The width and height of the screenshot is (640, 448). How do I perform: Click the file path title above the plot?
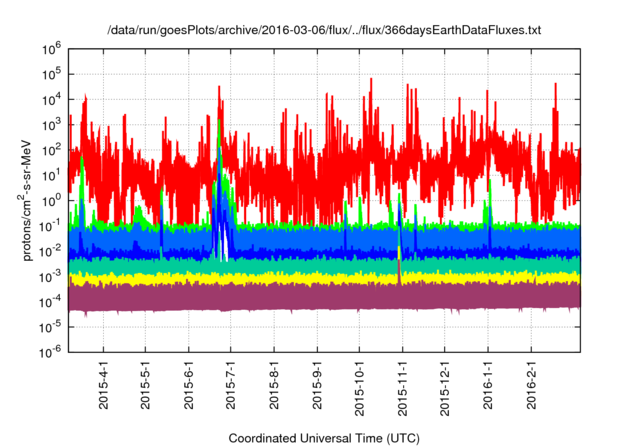coord(324,31)
